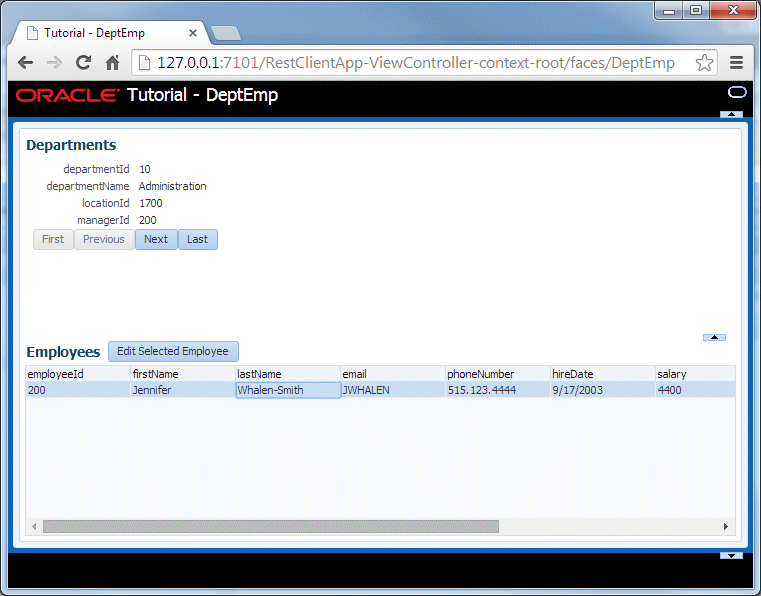Screen dimensions: 761x596
Task: Click Edit Selected Employee button
Action: coord(173,351)
